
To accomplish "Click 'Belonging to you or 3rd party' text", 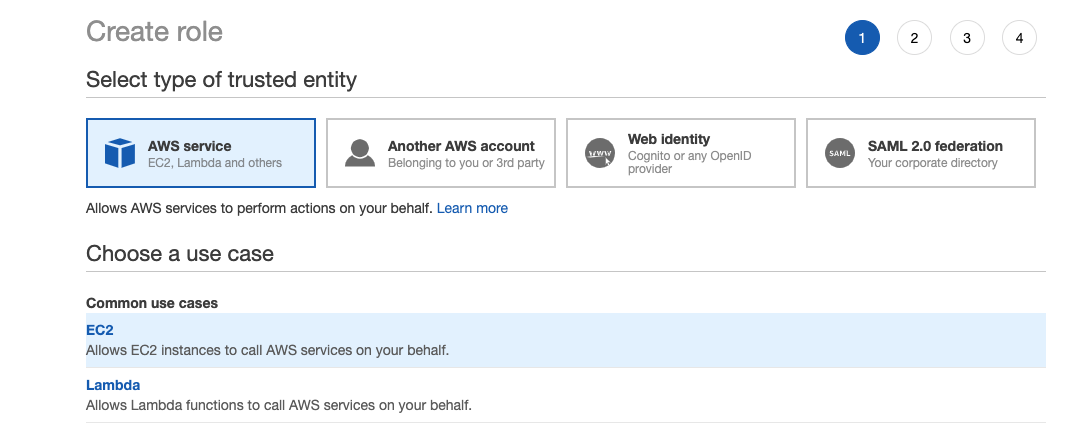I will pyautogui.click(x=466, y=163).
